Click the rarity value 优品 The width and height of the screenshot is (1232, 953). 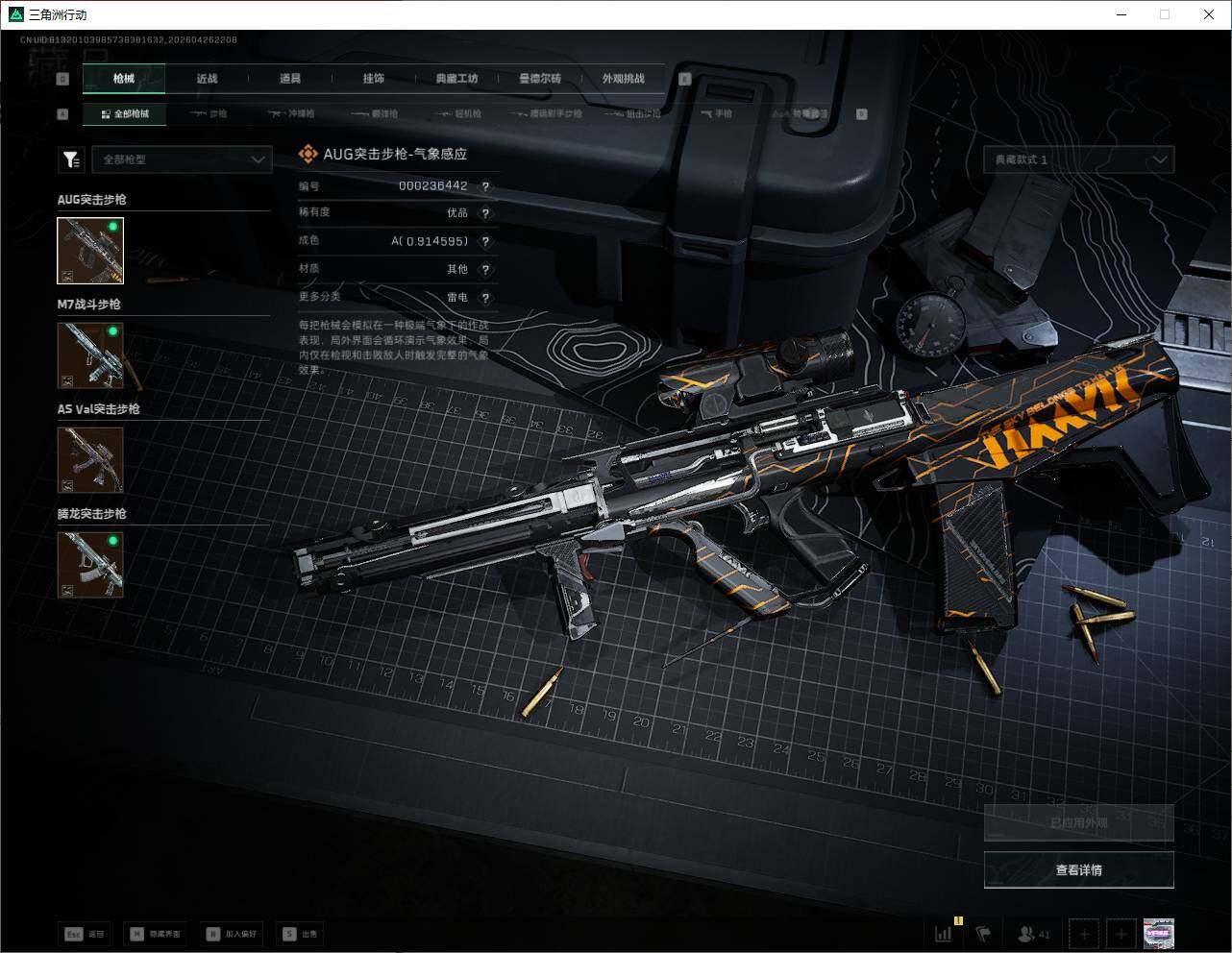(x=457, y=213)
